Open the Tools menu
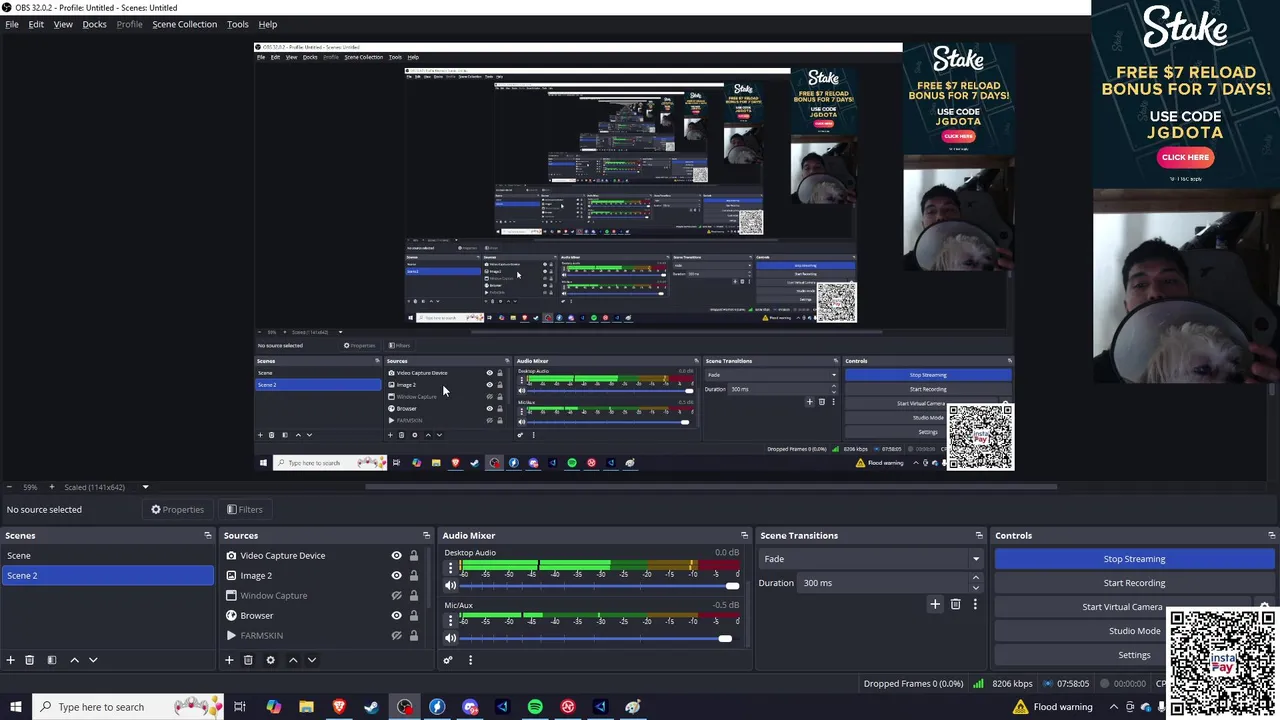 (x=238, y=24)
